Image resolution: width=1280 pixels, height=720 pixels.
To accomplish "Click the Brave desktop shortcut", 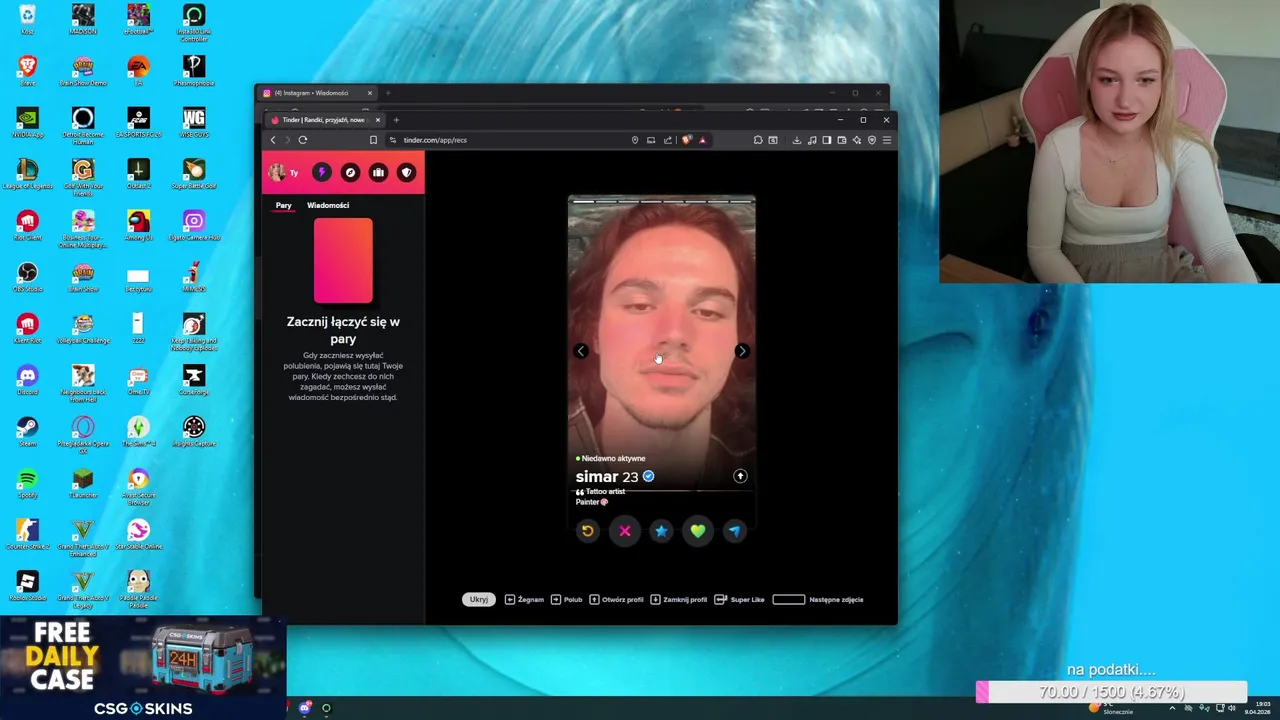I will (27, 70).
